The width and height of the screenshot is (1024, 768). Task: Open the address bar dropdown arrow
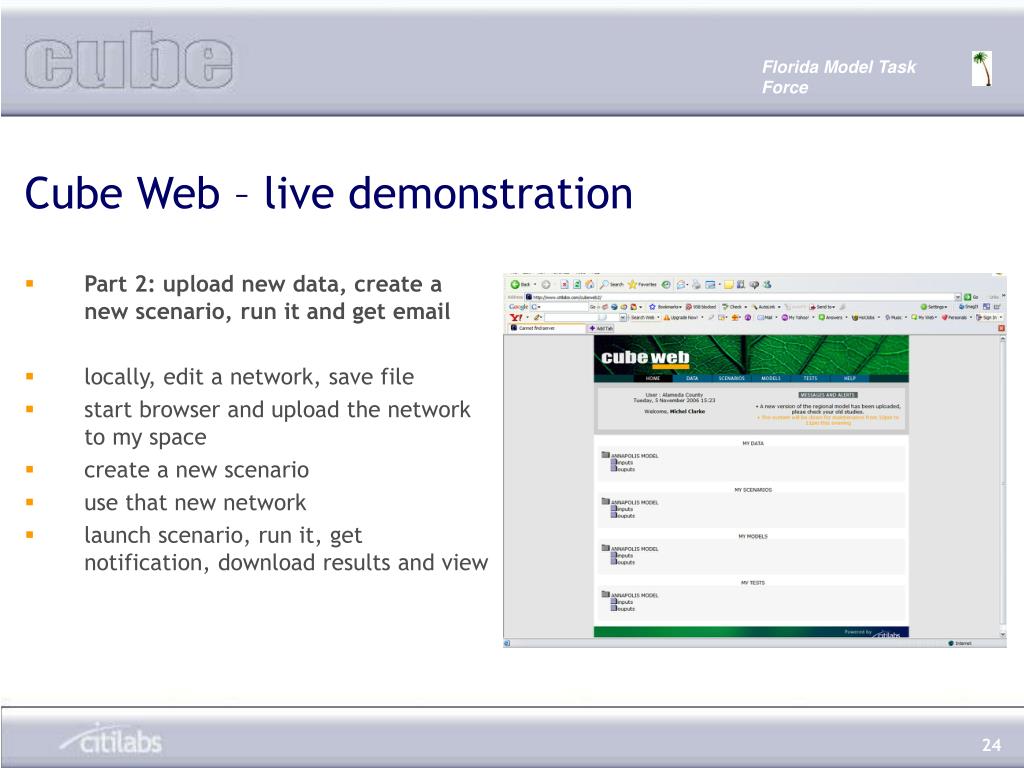tap(958, 297)
